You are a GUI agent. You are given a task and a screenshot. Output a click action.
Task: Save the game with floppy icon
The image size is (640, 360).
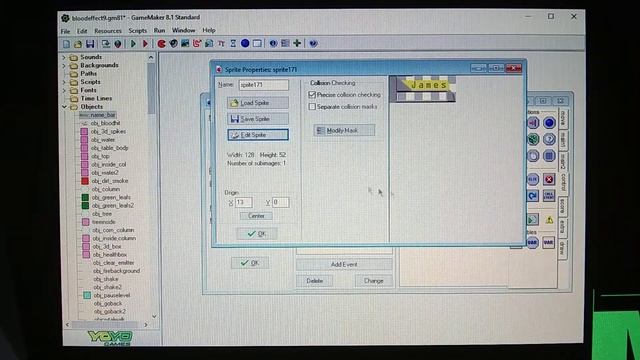pos(90,44)
